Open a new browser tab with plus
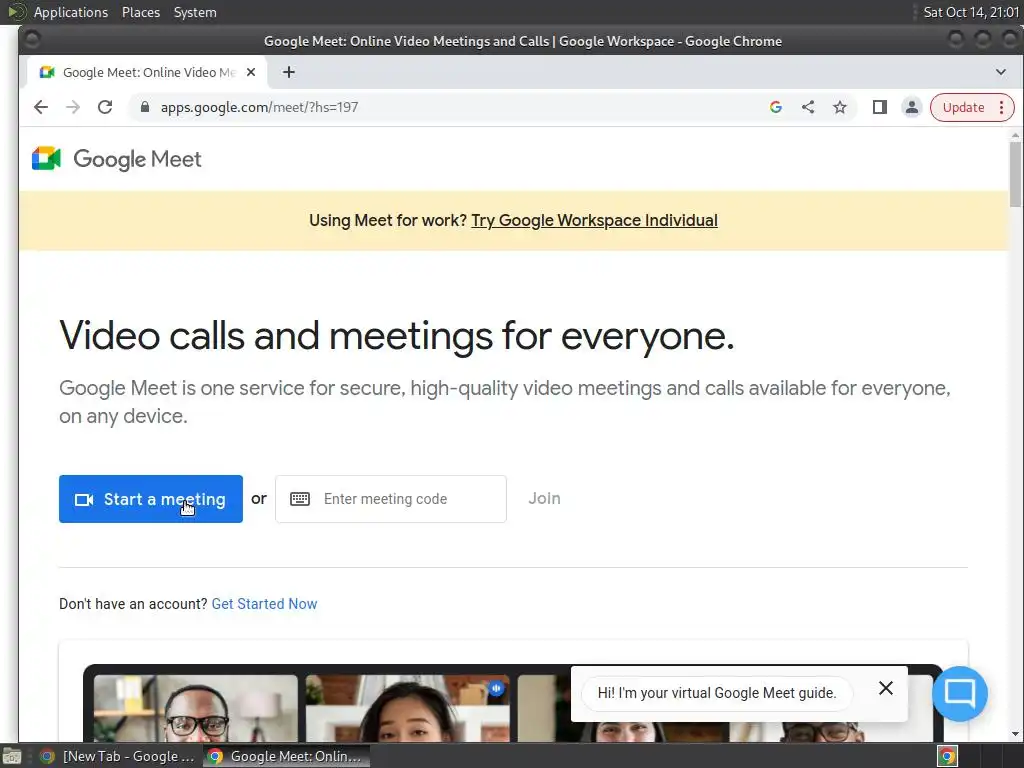 (289, 72)
